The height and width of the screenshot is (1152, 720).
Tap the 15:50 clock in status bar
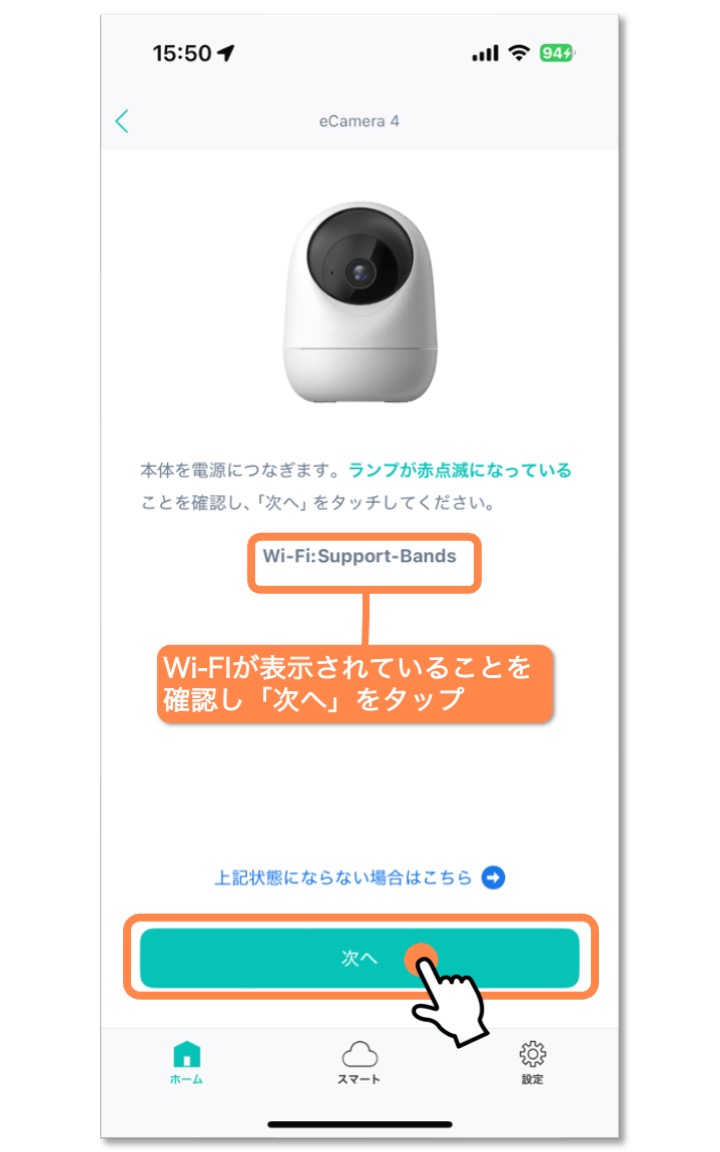(182, 53)
